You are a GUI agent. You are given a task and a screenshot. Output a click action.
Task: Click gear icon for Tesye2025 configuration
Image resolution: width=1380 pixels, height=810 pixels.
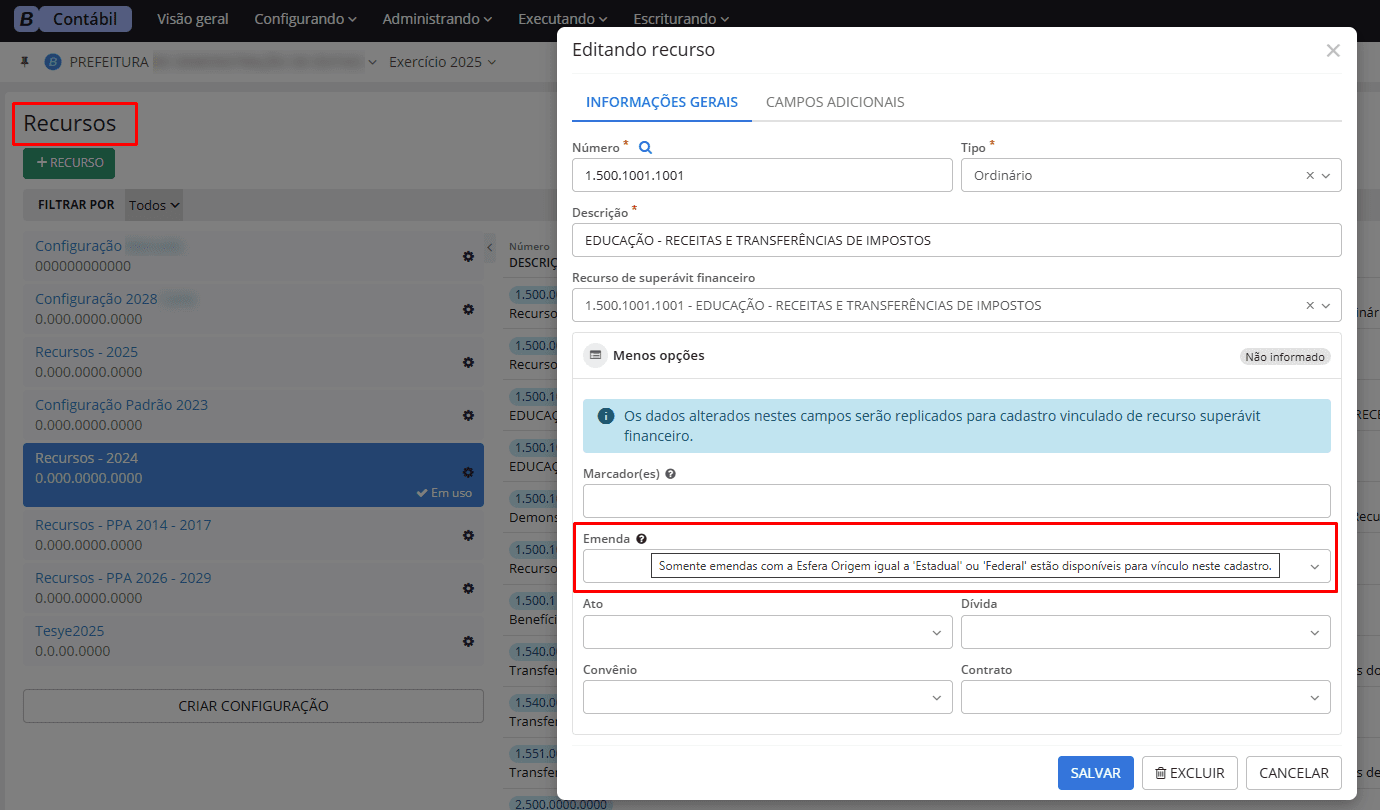pyautogui.click(x=468, y=641)
